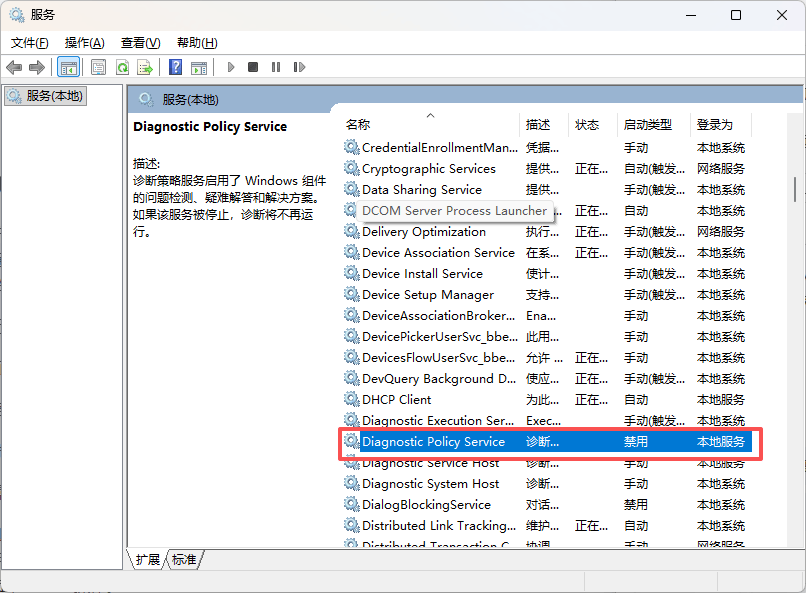Click gear icon beside DialogBlockingService
806x593 pixels.
pyautogui.click(x=352, y=505)
